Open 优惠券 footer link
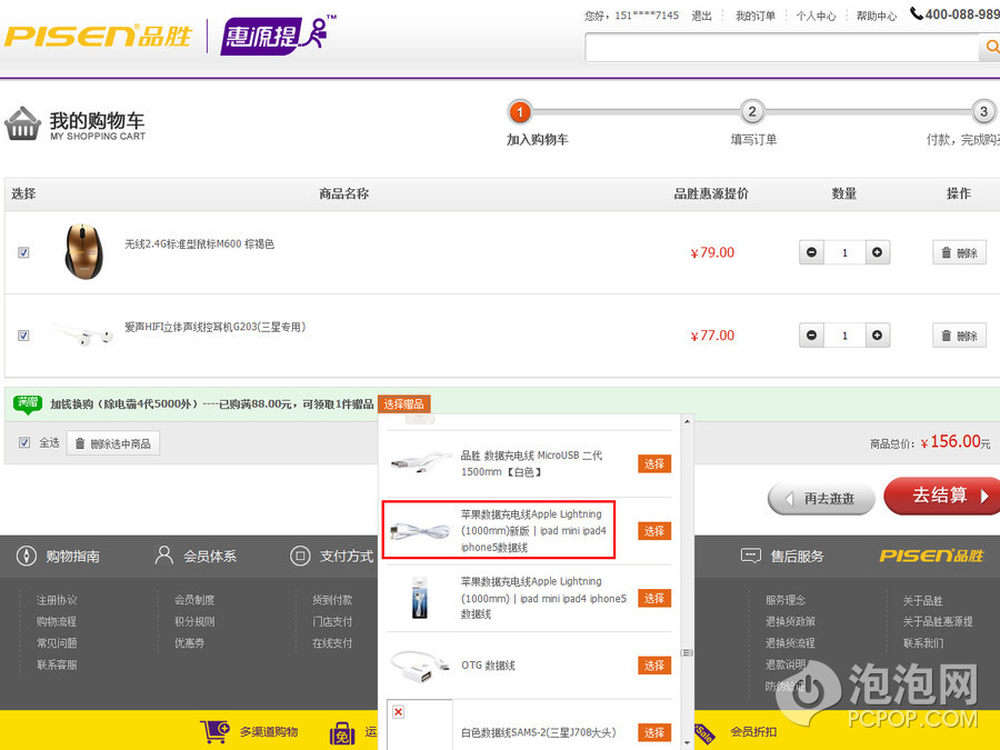The height and width of the screenshot is (750, 1000). (189, 643)
